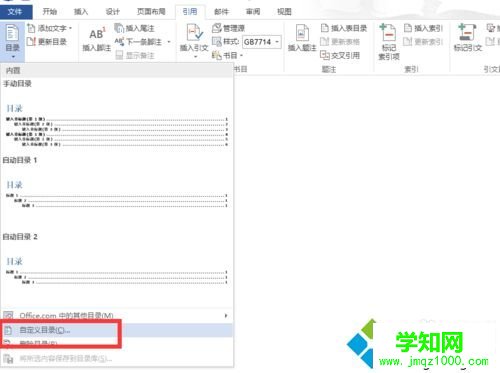Click the 将所选内容保存到目录库 save icon
This screenshot has width=500, height=373.
[8, 359]
